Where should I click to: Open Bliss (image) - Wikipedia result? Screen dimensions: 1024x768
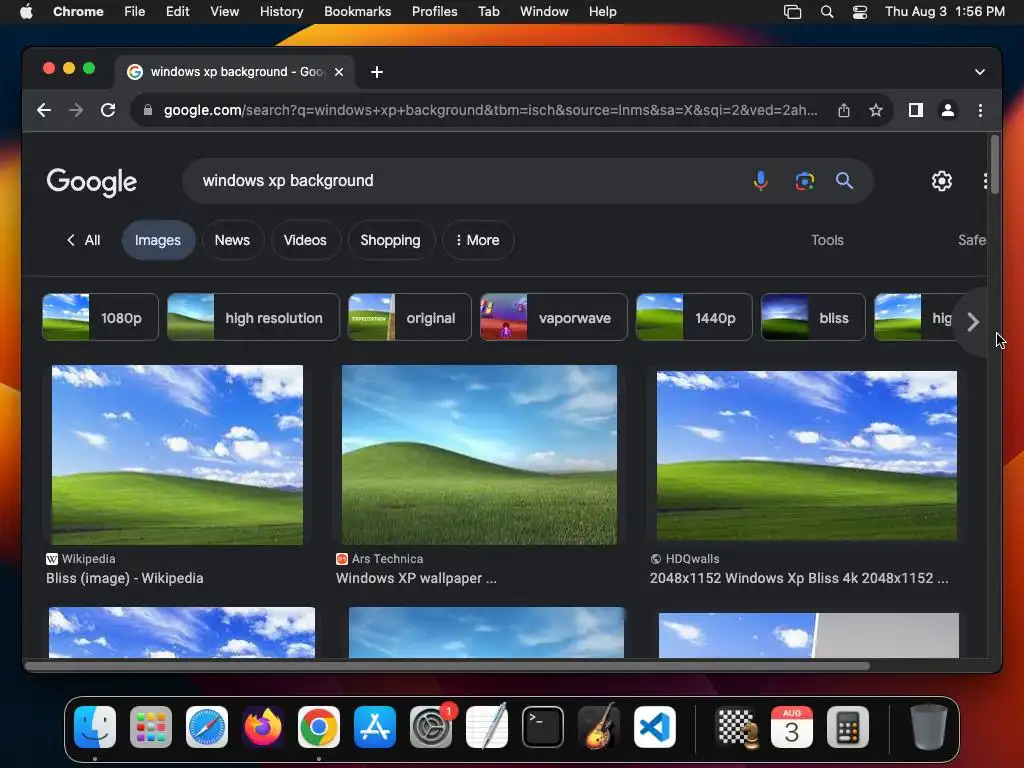click(x=125, y=578)
